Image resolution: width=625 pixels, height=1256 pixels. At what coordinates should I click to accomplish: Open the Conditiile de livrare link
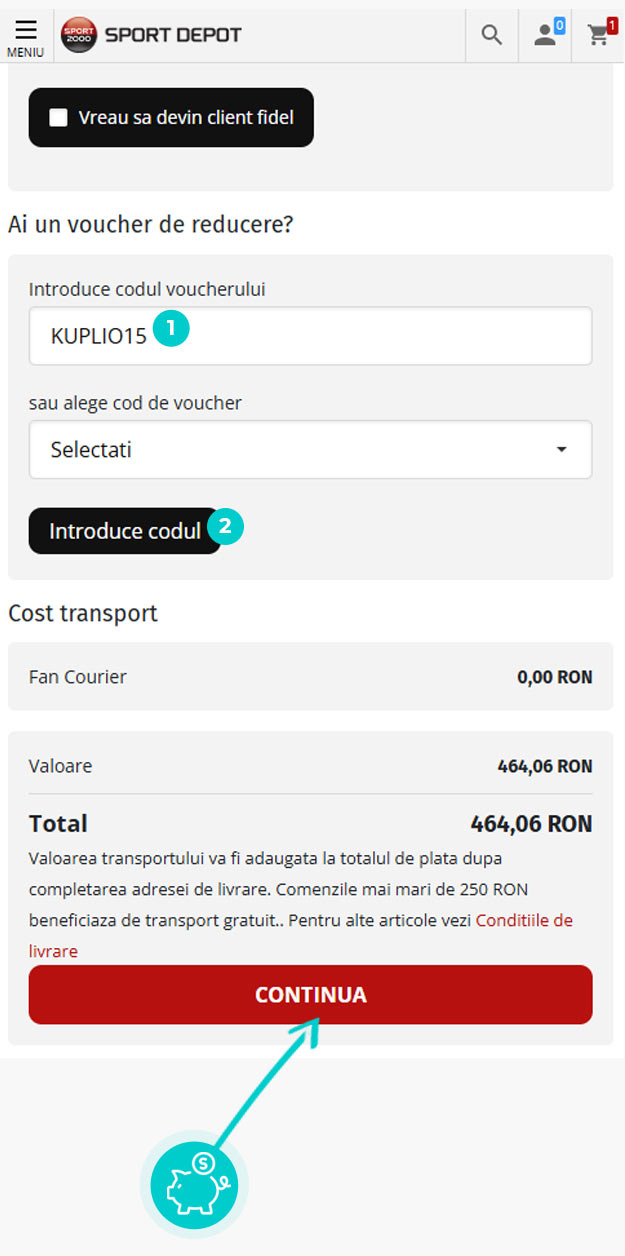tap(523, 920)
